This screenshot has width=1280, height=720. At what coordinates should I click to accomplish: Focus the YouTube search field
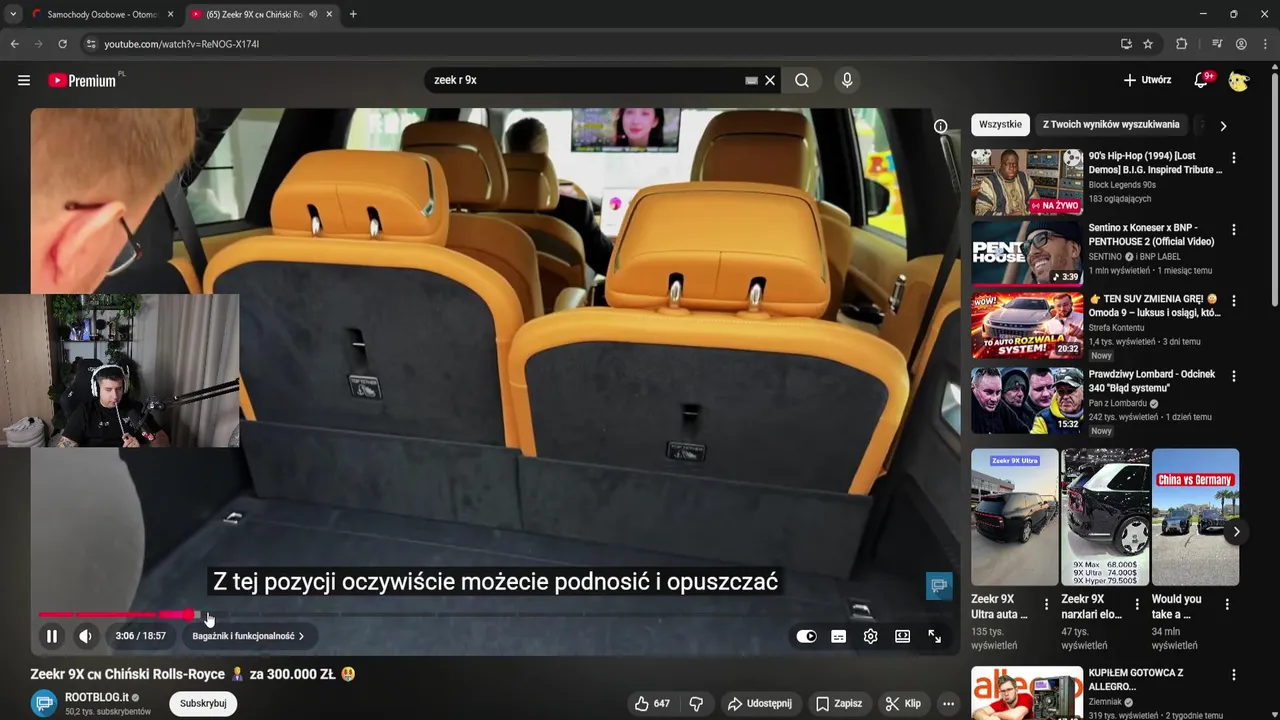(585, 80)
